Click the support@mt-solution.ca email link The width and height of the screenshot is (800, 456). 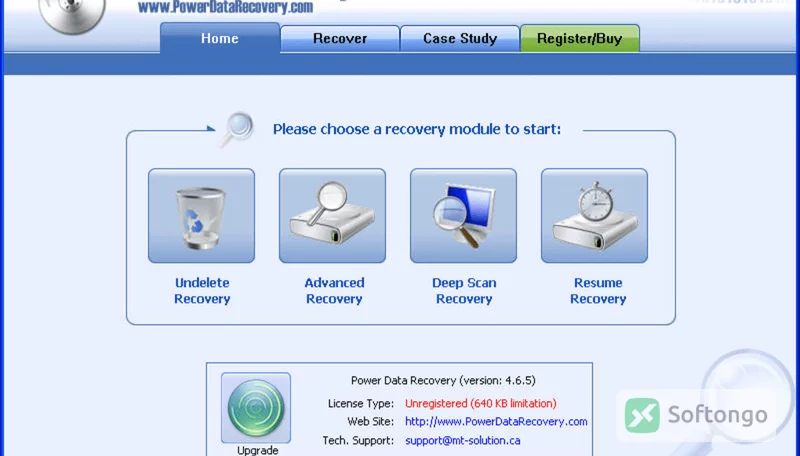[463, 440]
